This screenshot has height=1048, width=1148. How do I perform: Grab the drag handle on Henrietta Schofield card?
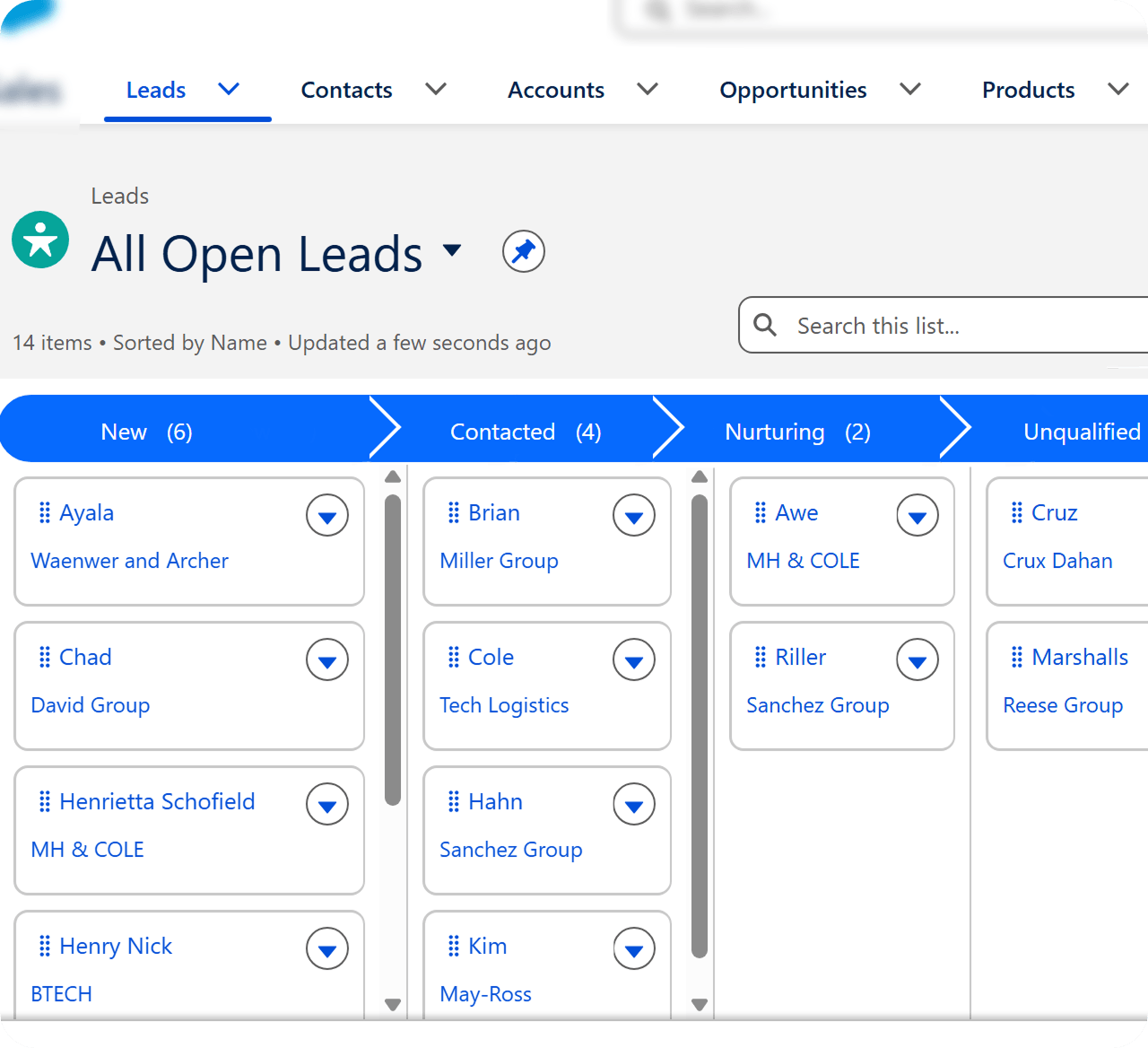(x=44, y=801)
